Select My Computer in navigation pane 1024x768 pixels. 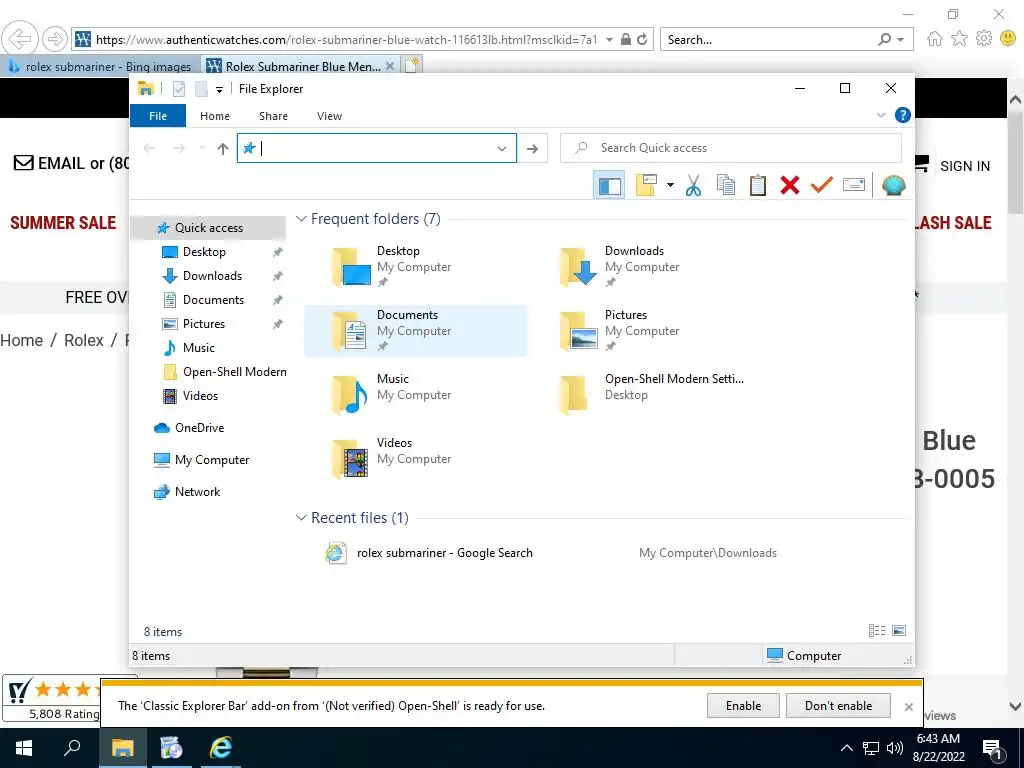pos(212,460)
